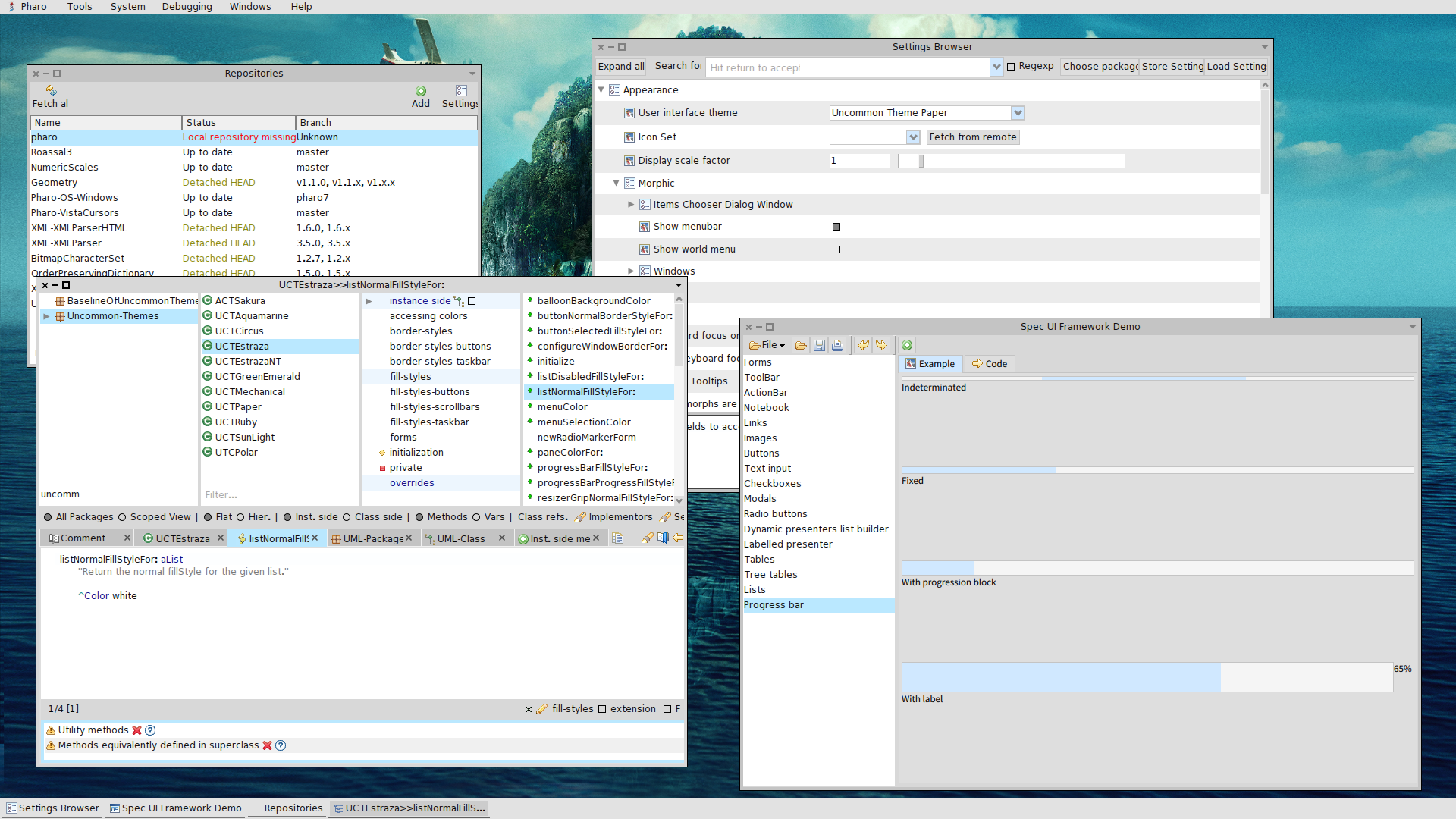The width and height of the screenshot is (1456, 819).
Task: Click the green plus icon in Spec demo
Action: point(907,346)
